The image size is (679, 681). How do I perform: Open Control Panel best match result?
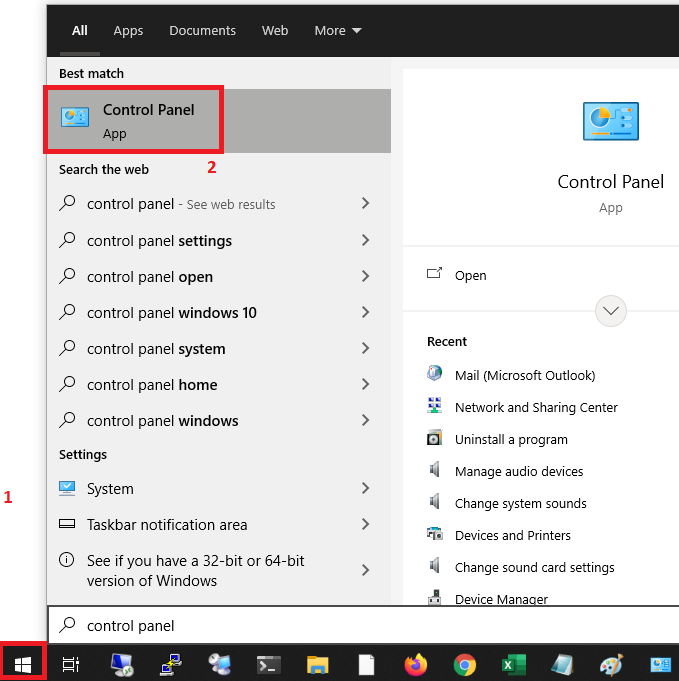[x=219, y=121]
